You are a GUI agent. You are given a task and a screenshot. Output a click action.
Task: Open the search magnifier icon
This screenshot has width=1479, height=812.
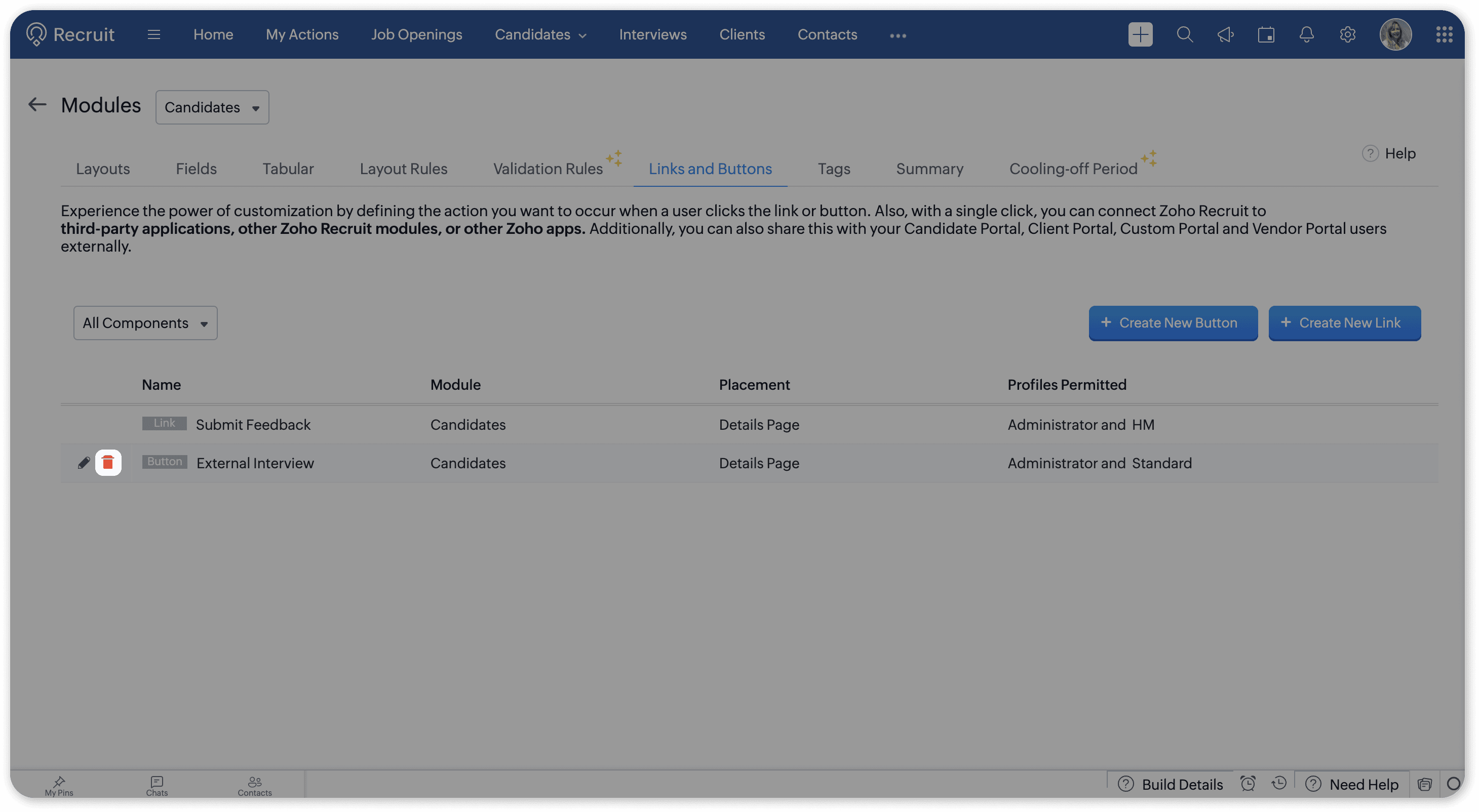(x=1184, y=35)
